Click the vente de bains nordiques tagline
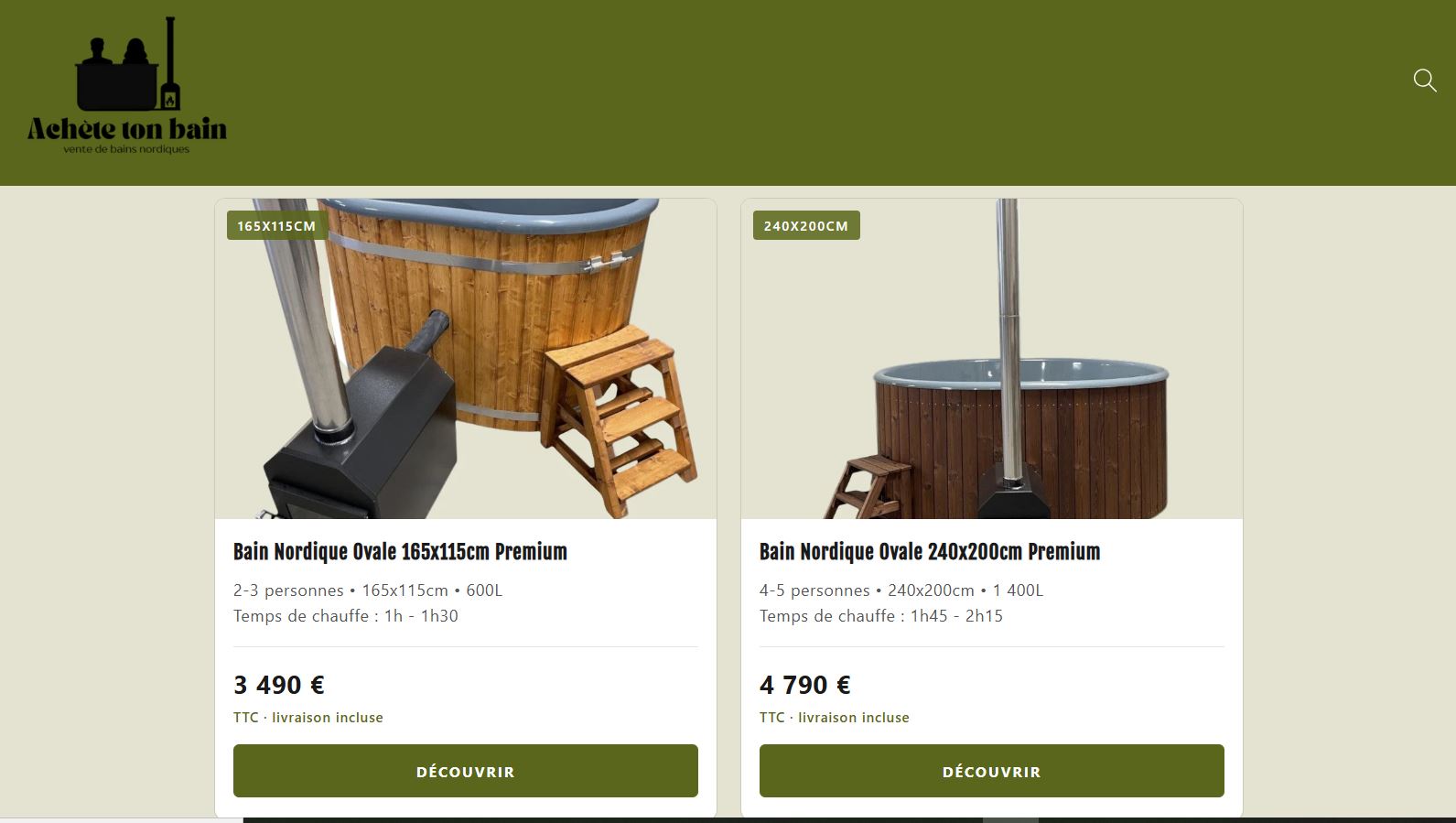 (x=126, y=149)
